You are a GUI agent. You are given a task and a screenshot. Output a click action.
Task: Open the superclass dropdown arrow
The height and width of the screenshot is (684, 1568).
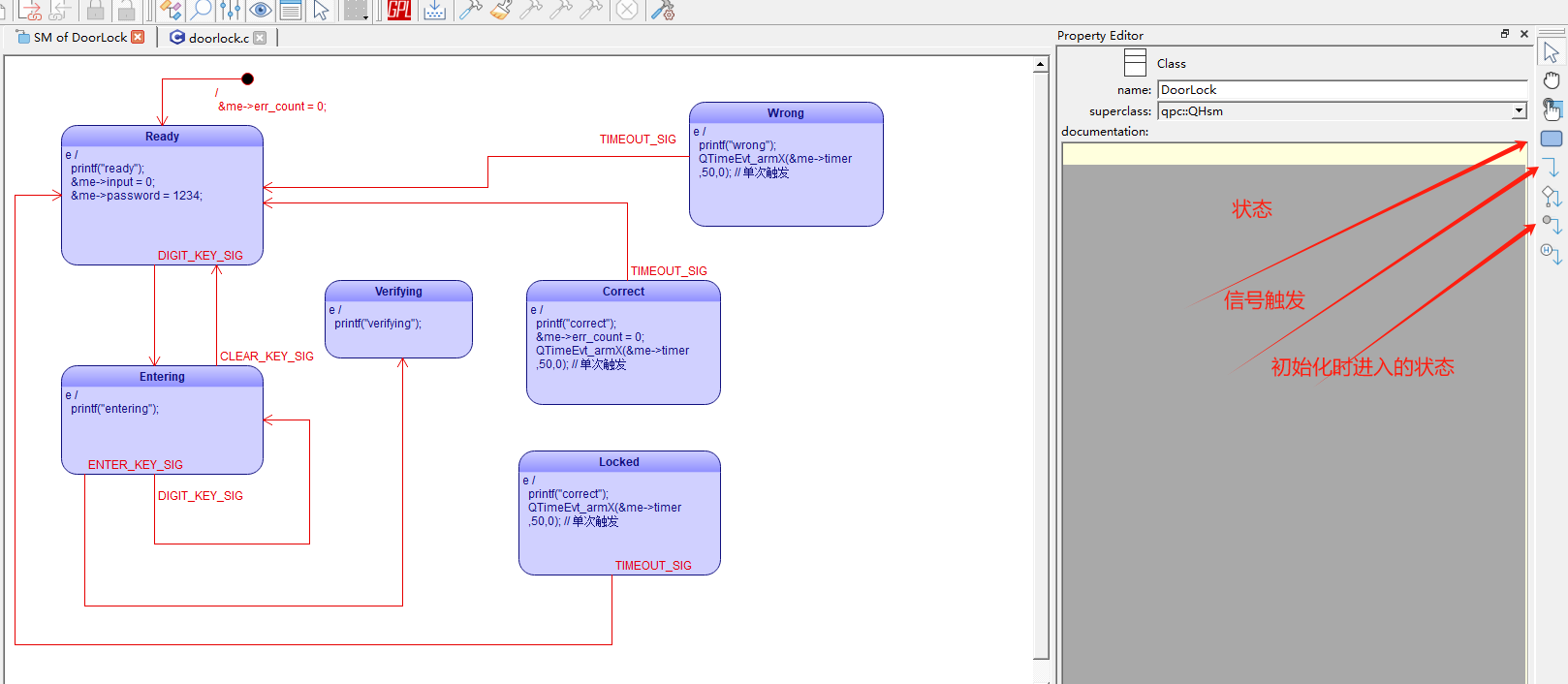(x=1520, y=111)
